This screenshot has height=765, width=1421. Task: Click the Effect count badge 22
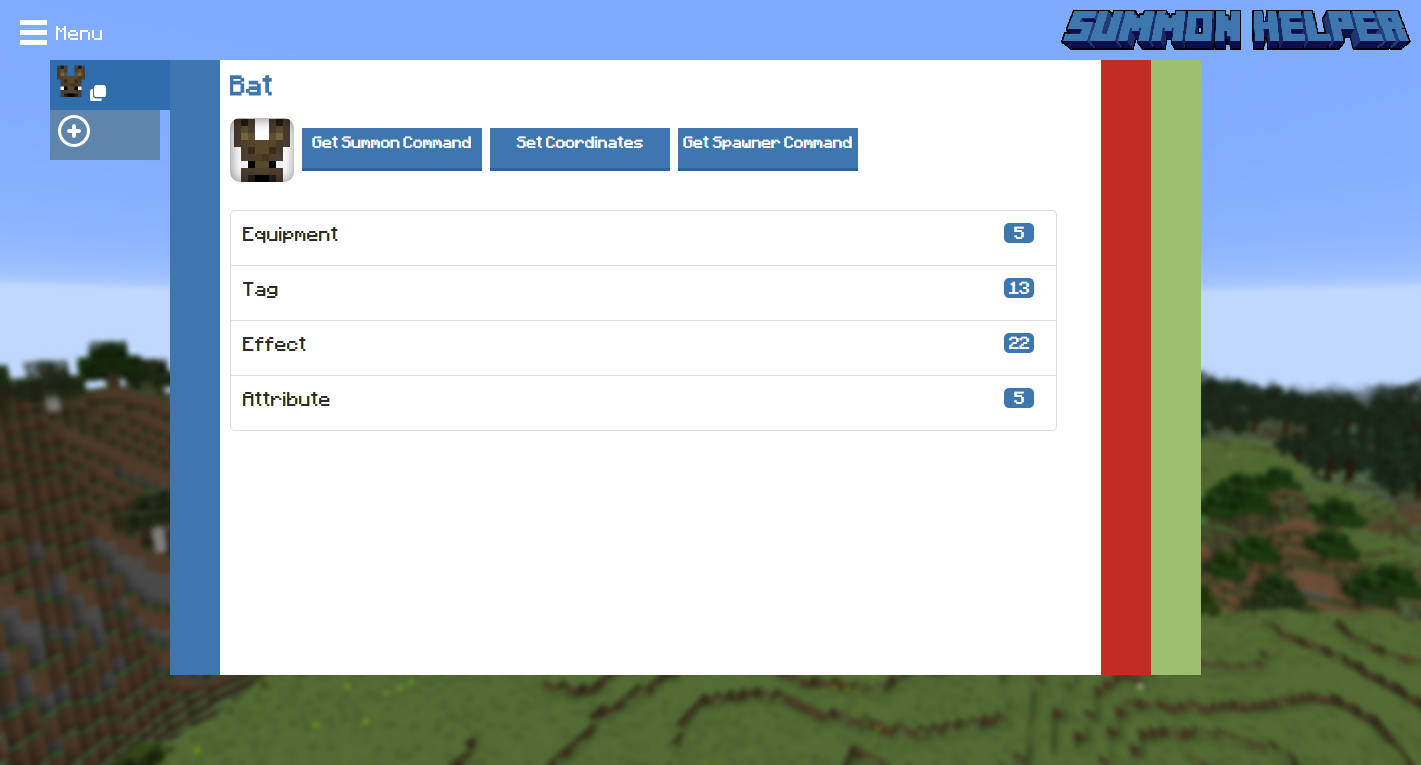click(1019, 343)
